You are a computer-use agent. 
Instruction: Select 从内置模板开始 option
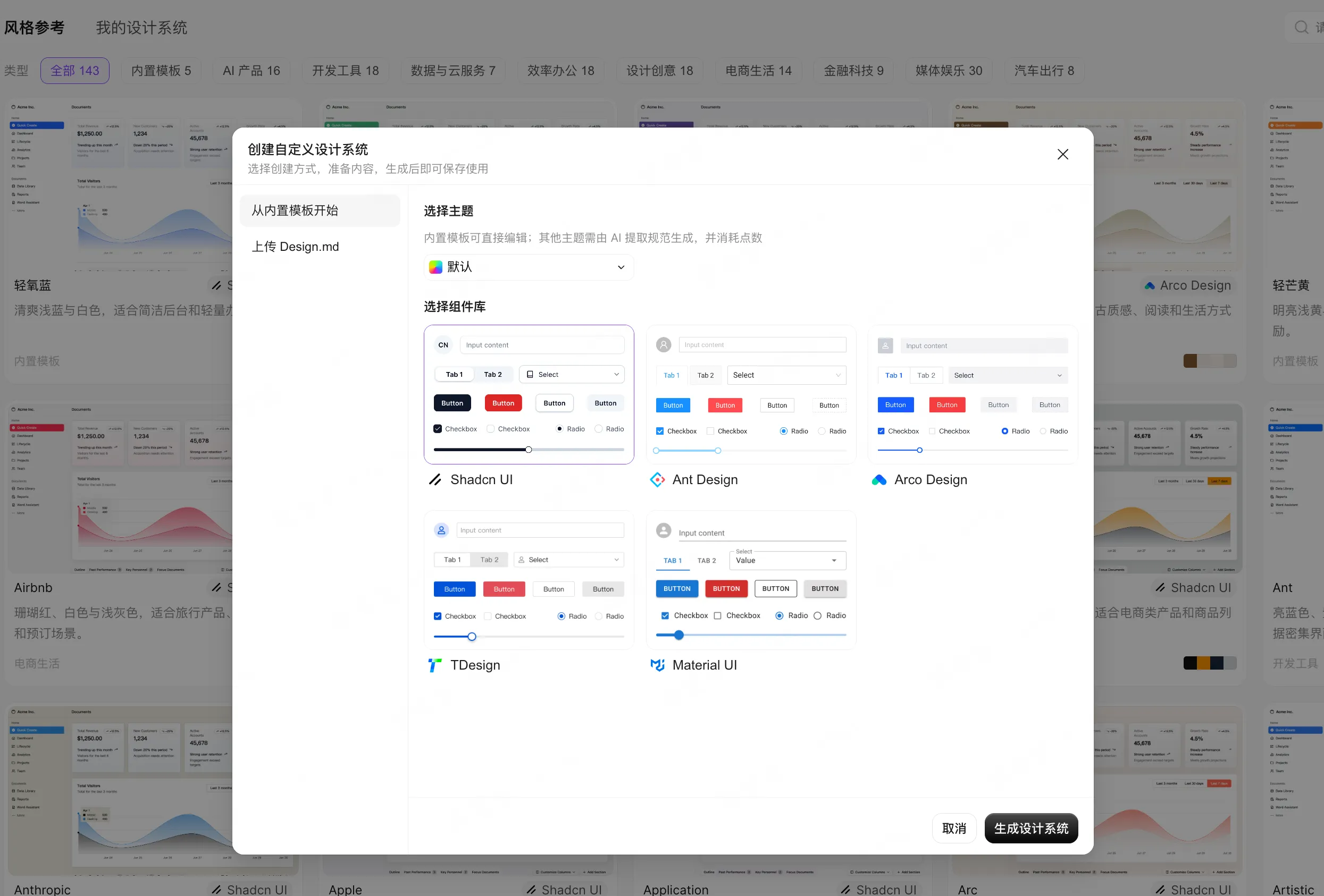(x=320, y=210)
